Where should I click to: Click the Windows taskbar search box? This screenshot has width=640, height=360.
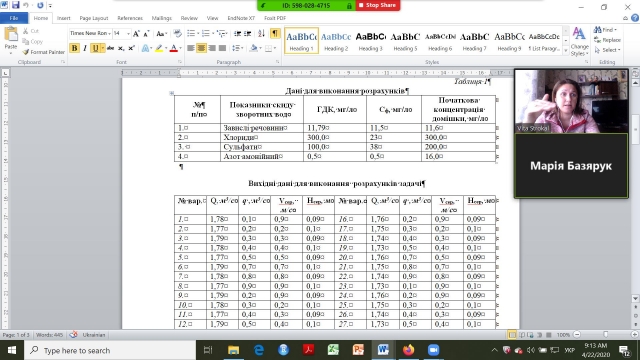110,350
